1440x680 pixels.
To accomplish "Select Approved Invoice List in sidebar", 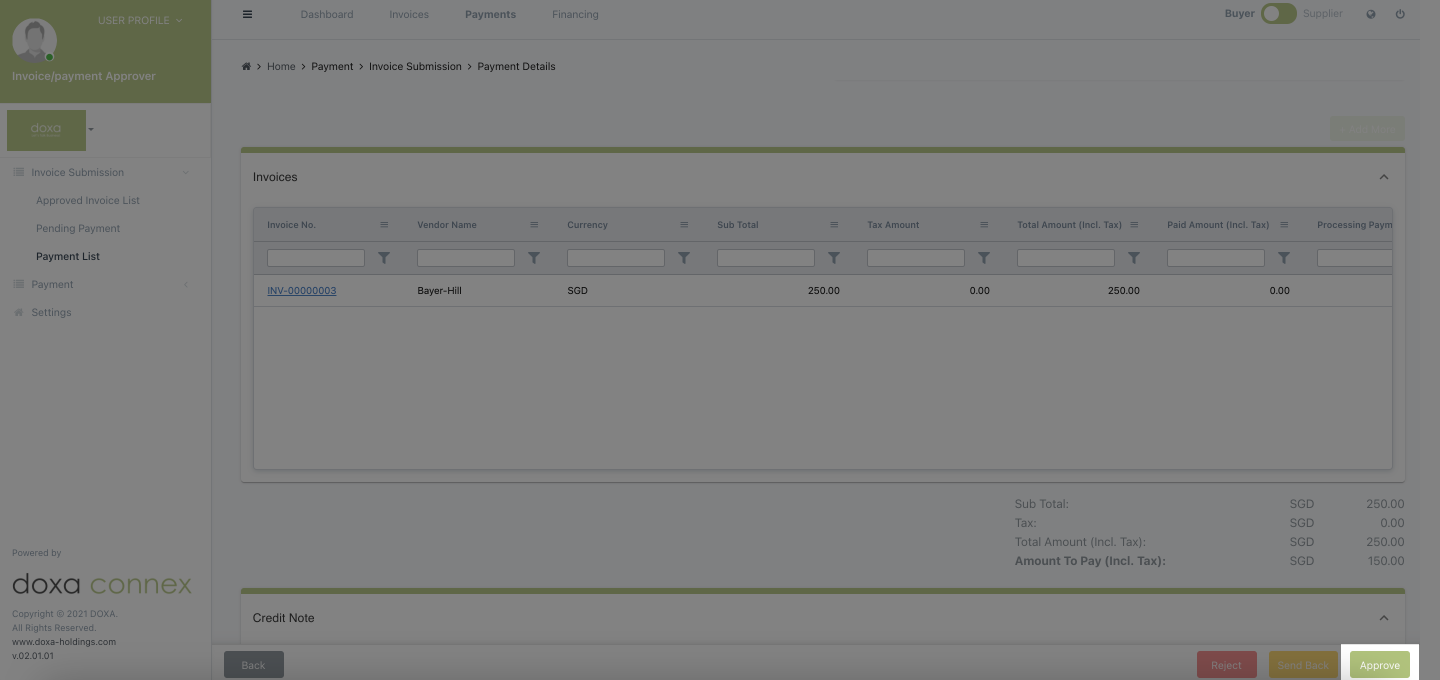I will pos(88,200).
